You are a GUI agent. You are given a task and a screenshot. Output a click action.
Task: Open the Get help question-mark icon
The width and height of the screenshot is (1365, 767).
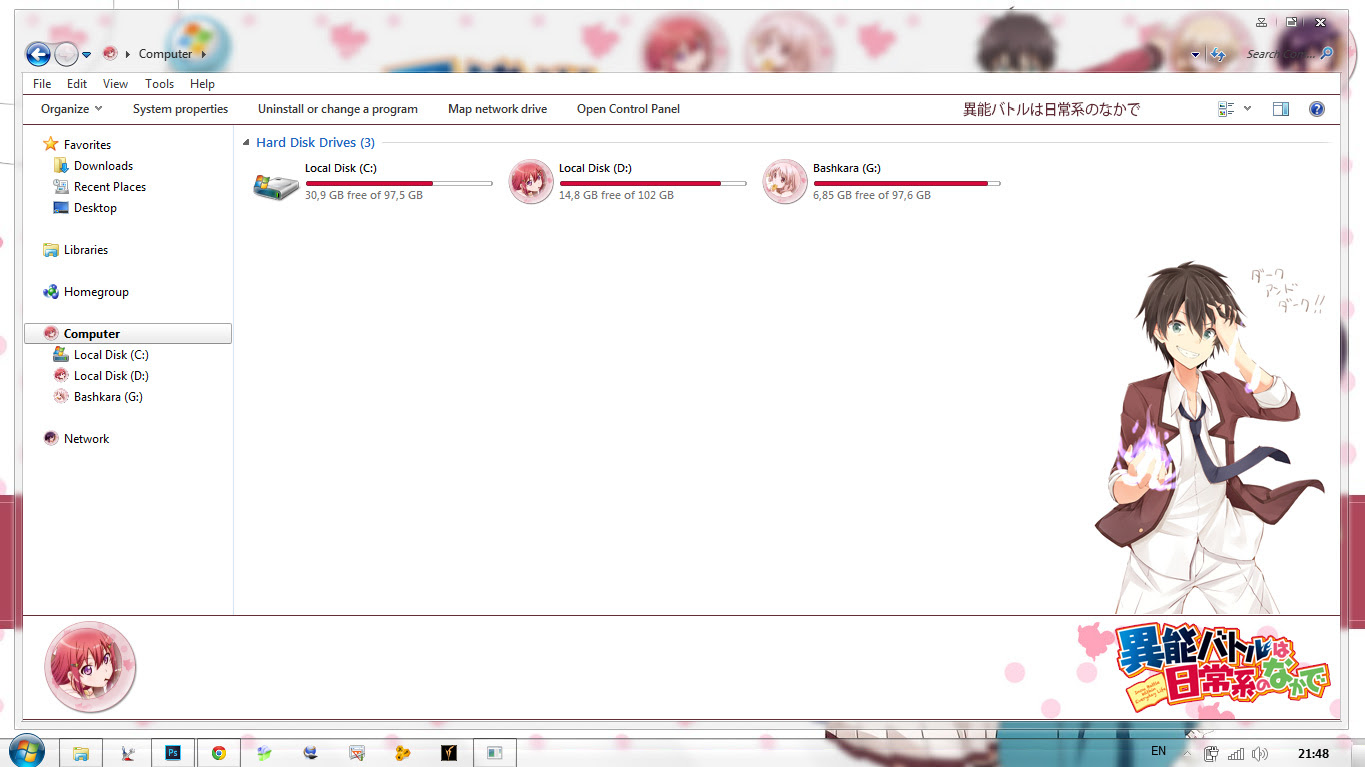tap(1317, 109)
